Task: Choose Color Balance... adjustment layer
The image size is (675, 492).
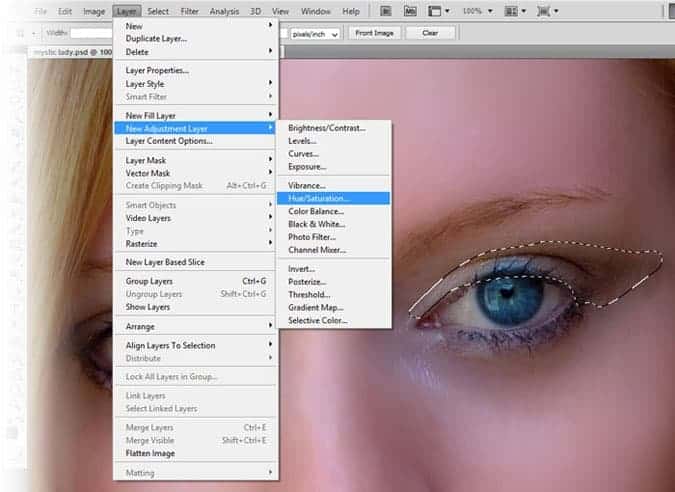Action: (x=334, y=211)
